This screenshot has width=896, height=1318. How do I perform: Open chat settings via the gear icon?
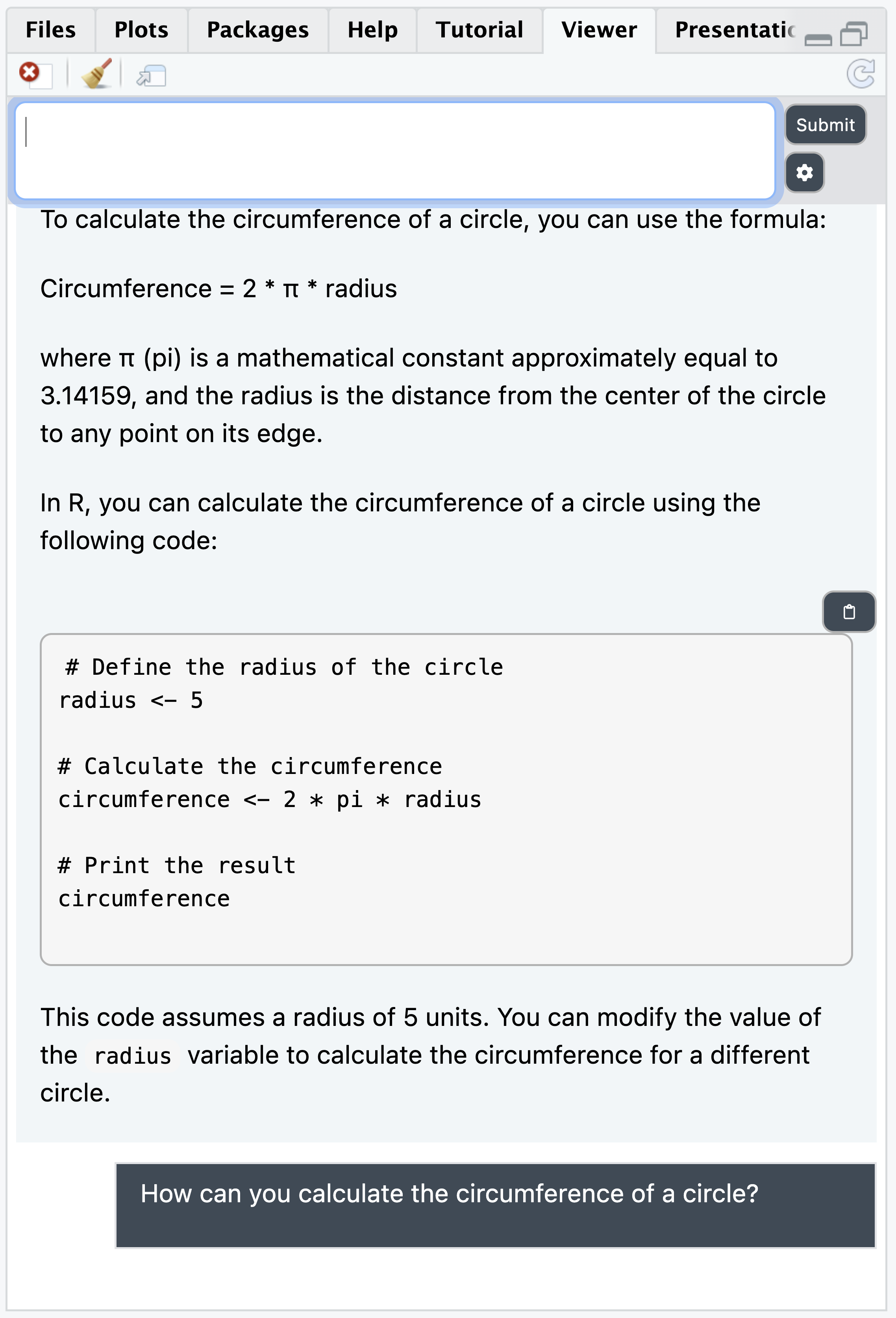coord(804,172)
